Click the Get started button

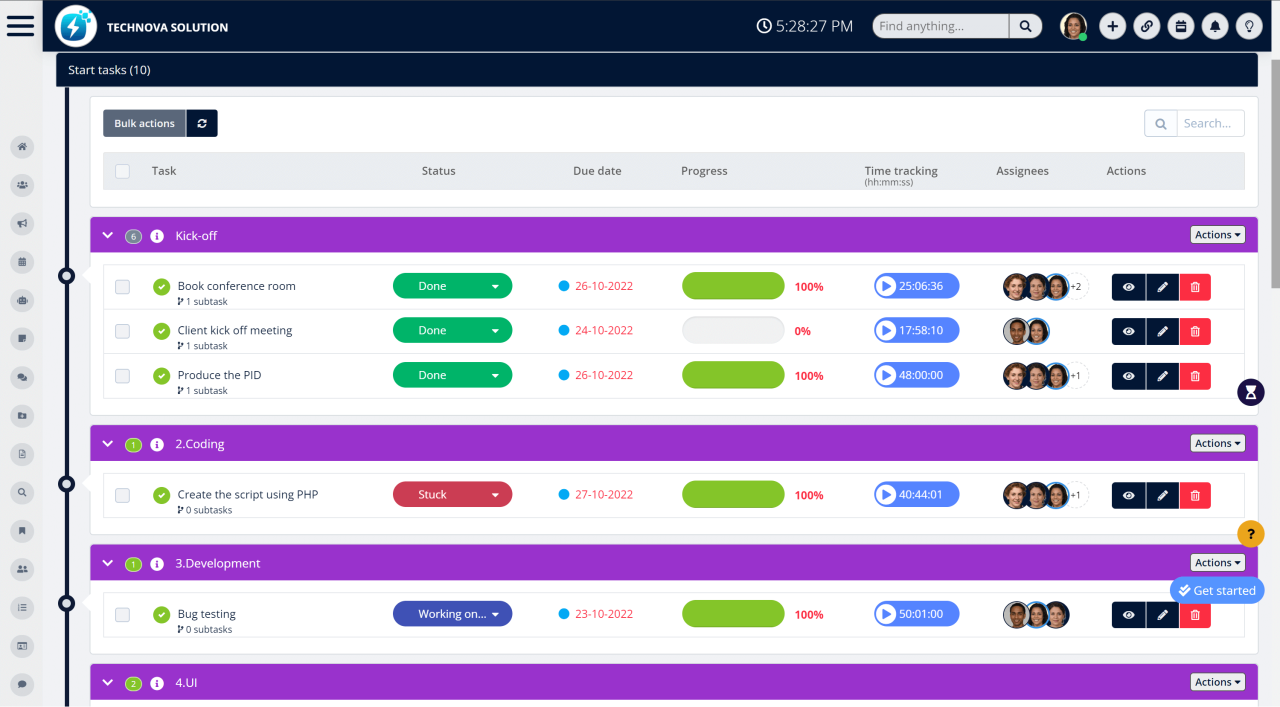tap(1217, 590)
